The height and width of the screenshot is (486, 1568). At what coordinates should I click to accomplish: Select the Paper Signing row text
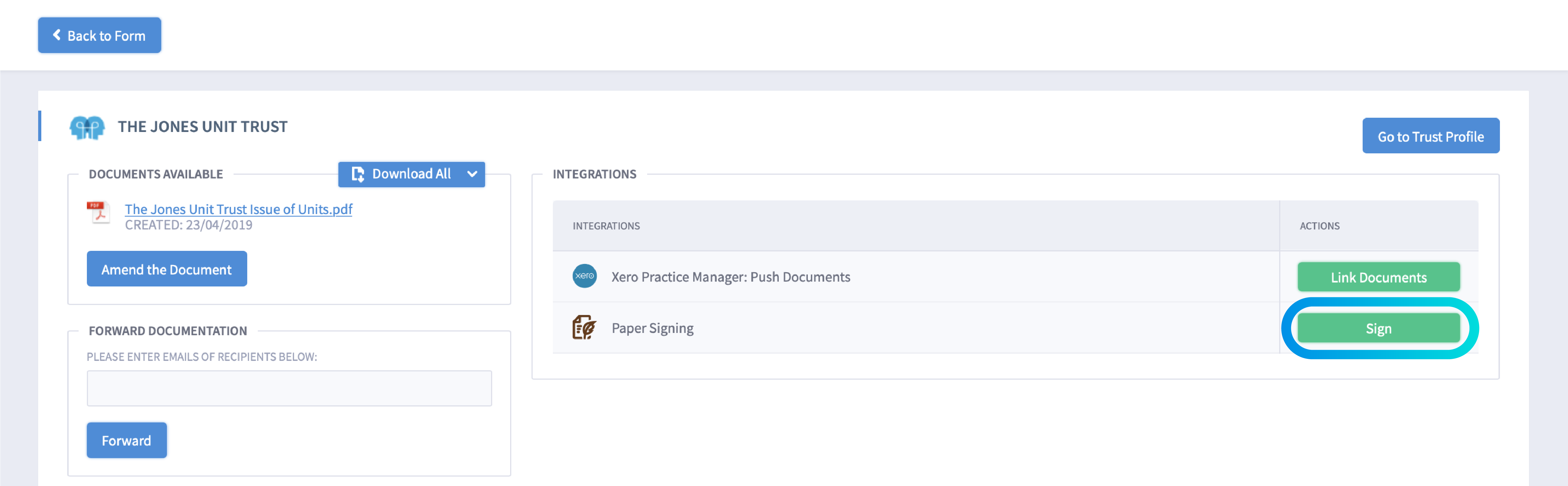pyautogui.click(x=652, y=328)
